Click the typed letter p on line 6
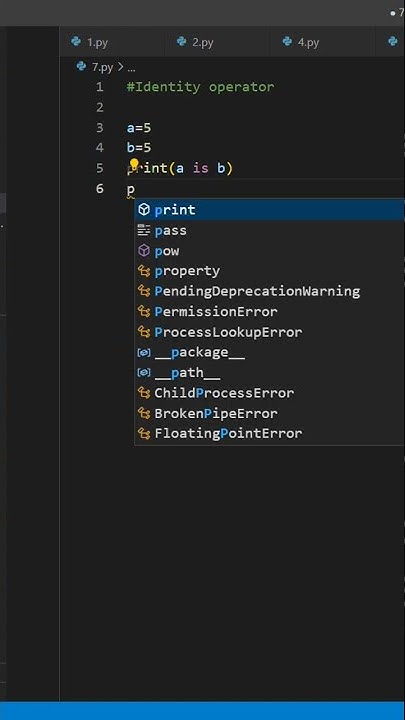Image resolution: width=405 pixels, height=720 pixels. [131, 189]
